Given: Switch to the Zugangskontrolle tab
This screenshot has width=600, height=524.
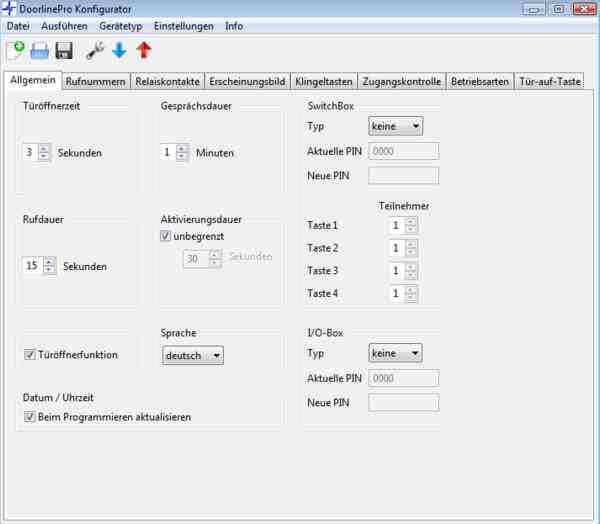Looking at the screenshot, I should (402, 82).
